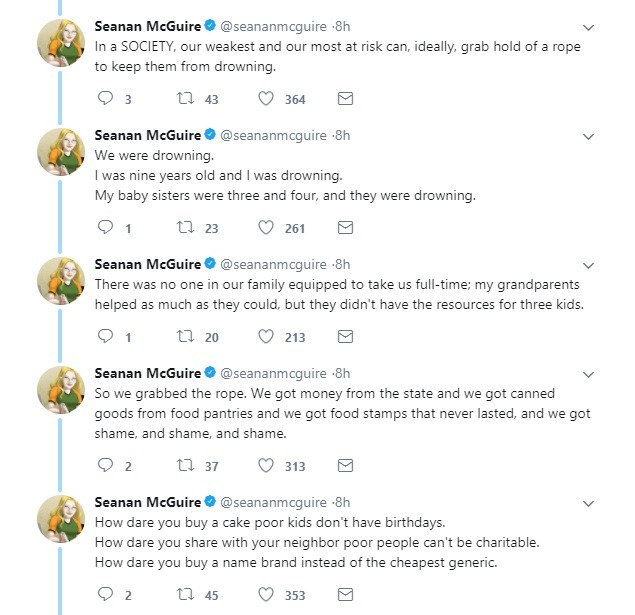This screenshot has height=615, width=635.
Task: Like the tweet with 313 likes
Action: 266,465
